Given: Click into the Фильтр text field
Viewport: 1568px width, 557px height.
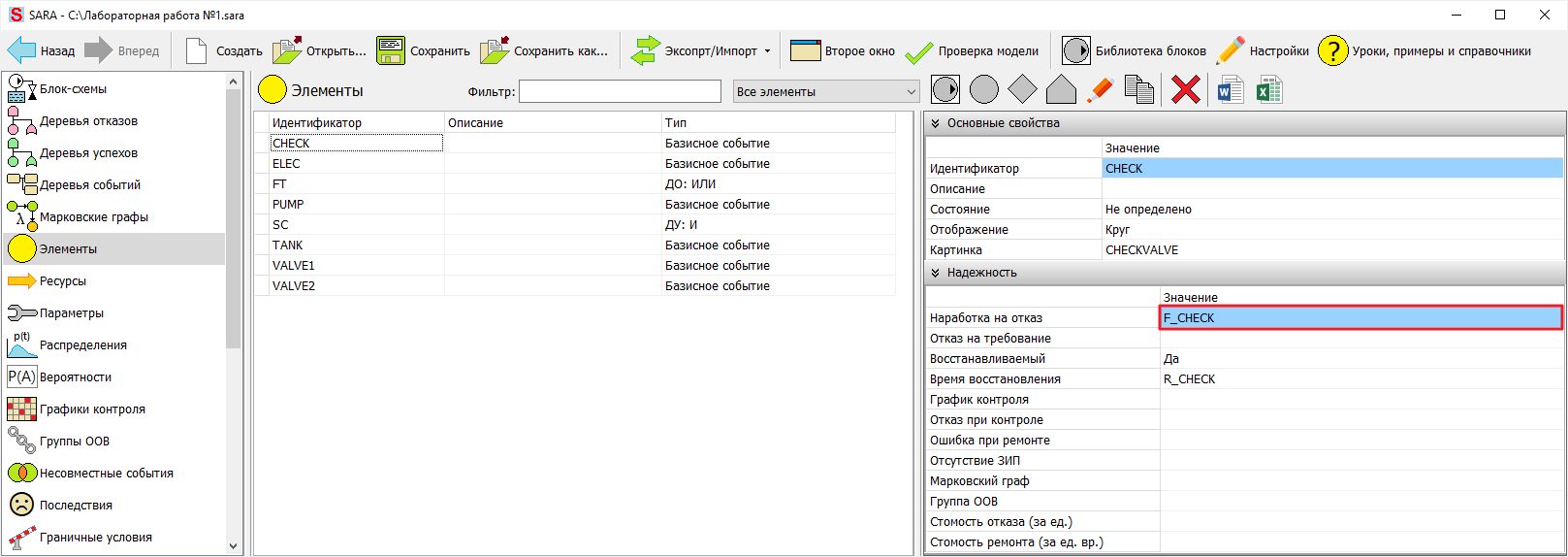Looking at the screenshot, I should coord(620,91).
